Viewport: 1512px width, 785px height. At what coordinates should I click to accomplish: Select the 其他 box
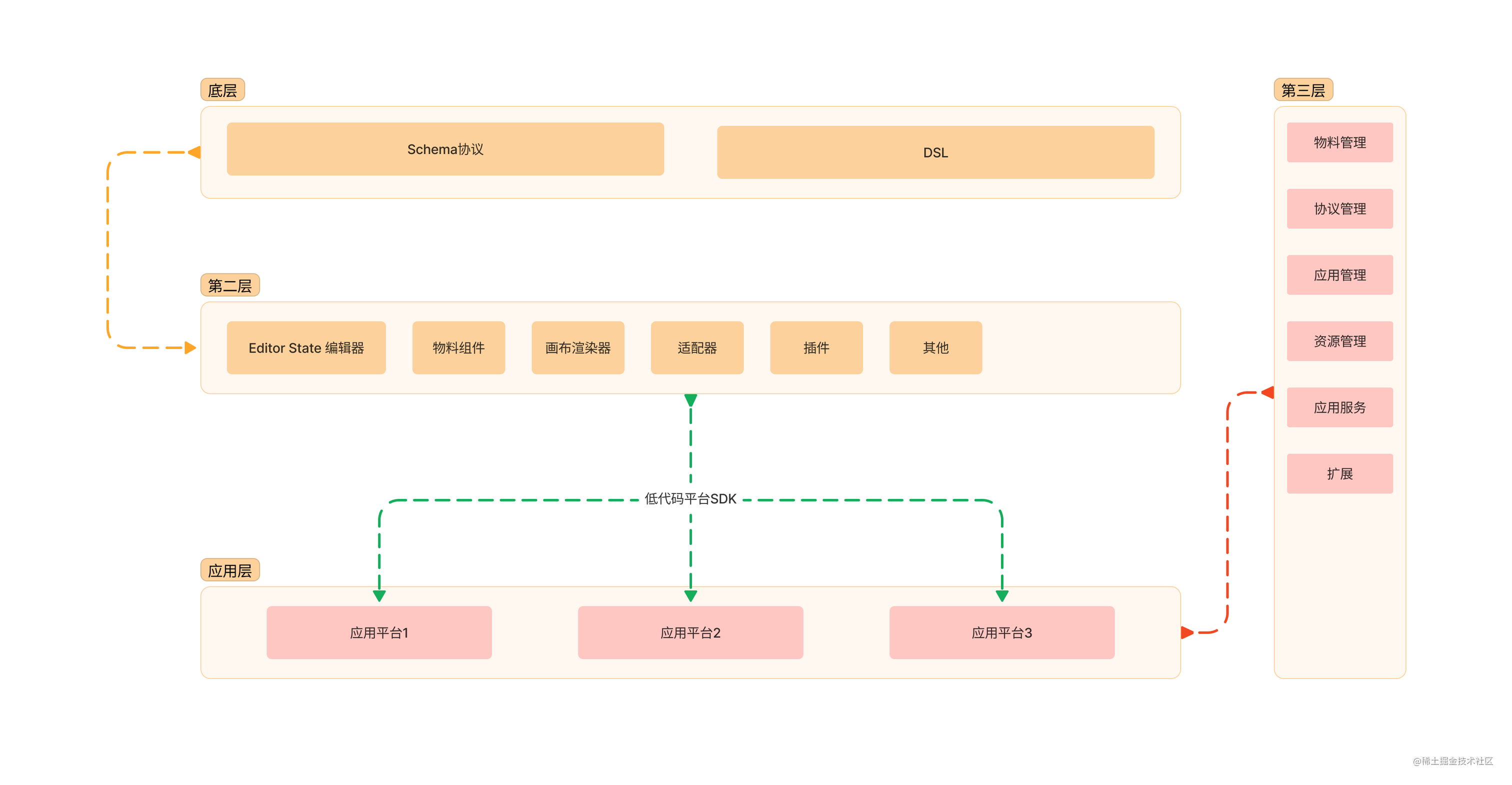coord(935,347)
